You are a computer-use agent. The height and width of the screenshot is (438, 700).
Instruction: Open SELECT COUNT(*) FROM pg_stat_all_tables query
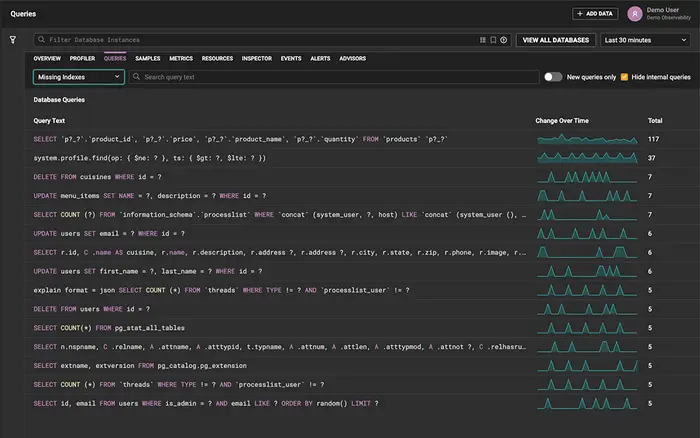362,328
